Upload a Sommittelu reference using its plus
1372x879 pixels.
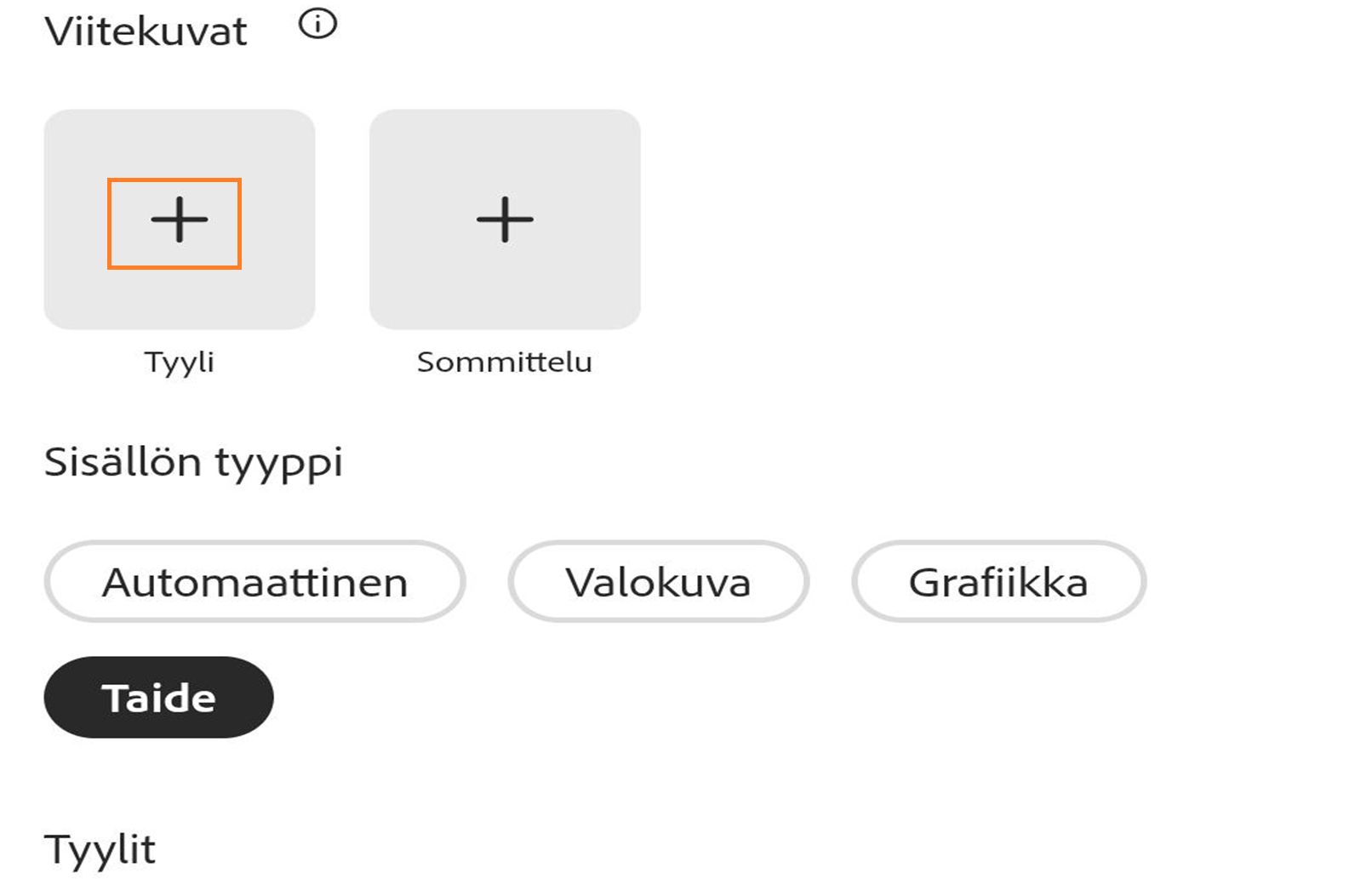[x=504, y=220]
